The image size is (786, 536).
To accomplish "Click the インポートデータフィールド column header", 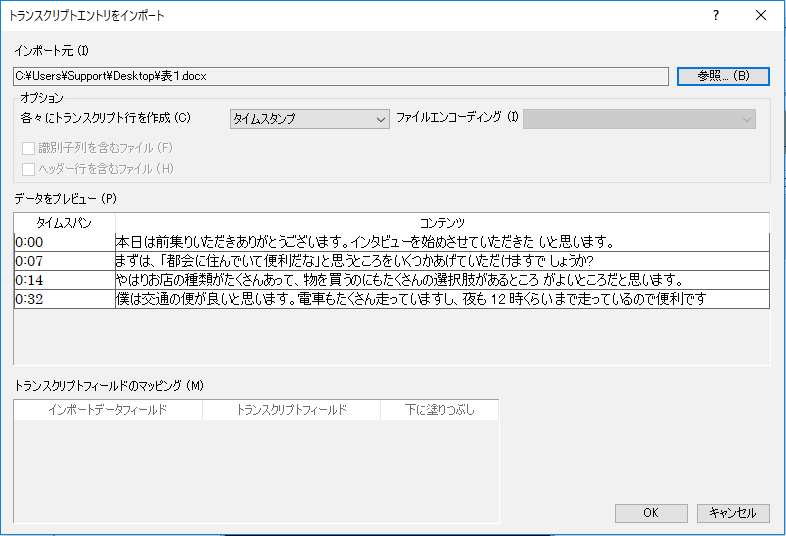I will 108,410.
